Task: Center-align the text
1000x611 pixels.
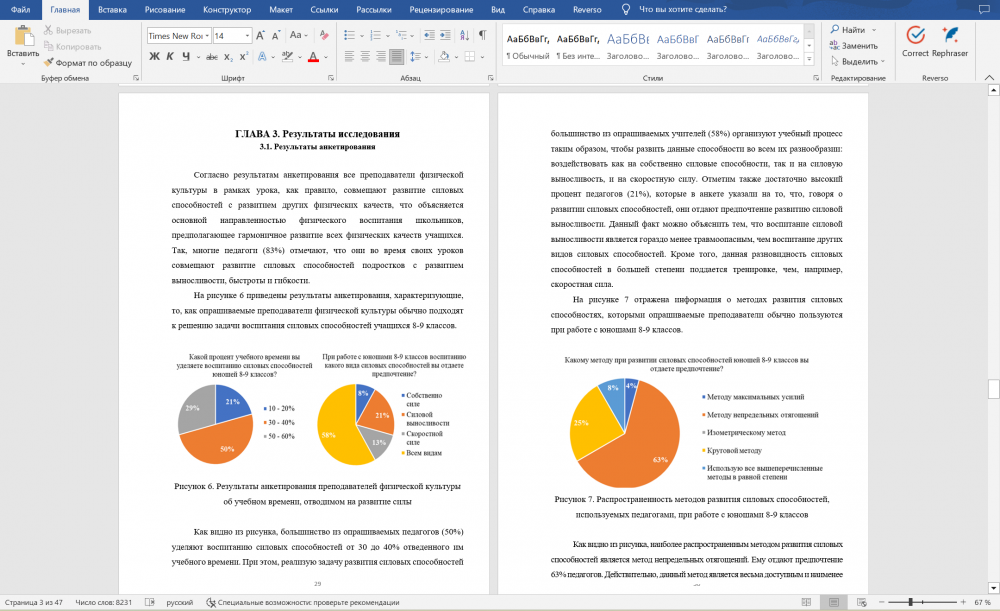Action: (365, 57)
